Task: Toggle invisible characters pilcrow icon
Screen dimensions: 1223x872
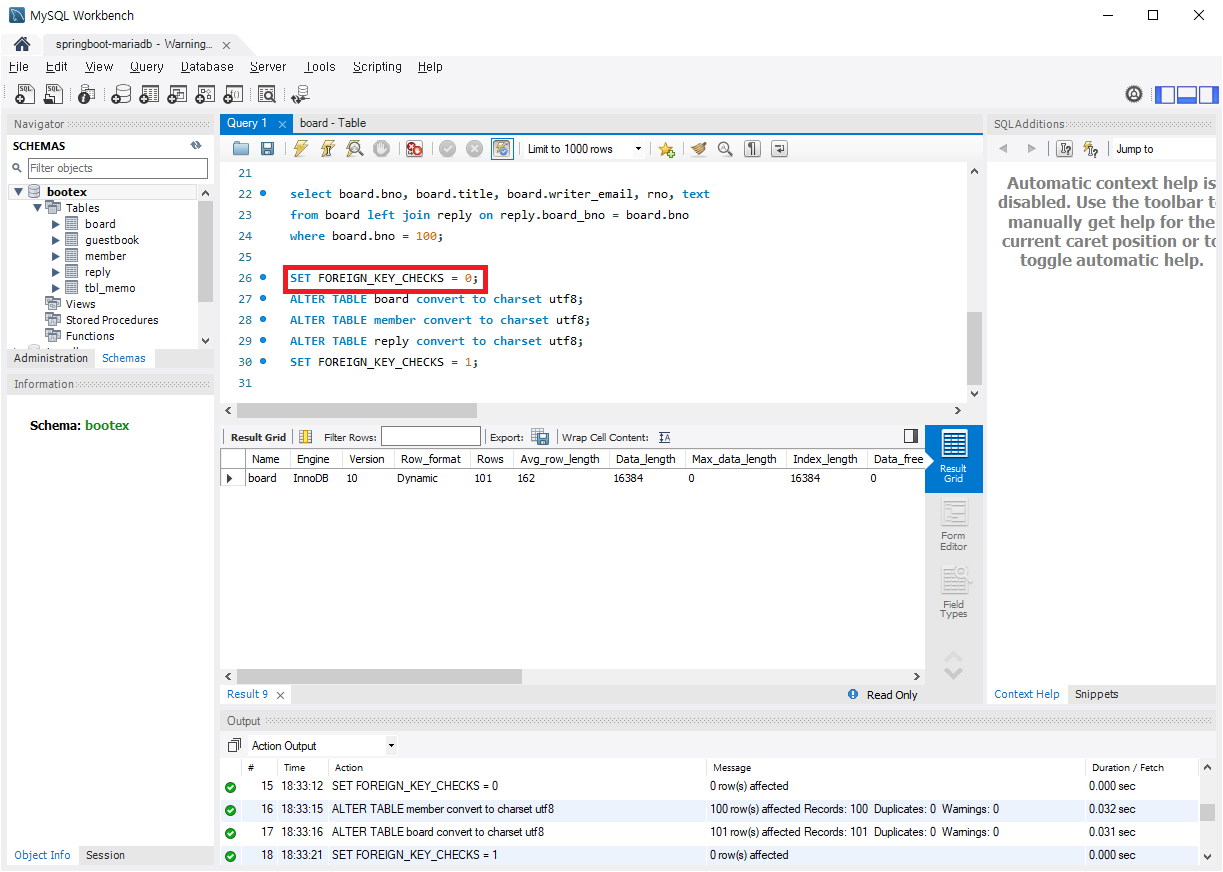Action: coord(752,149)
